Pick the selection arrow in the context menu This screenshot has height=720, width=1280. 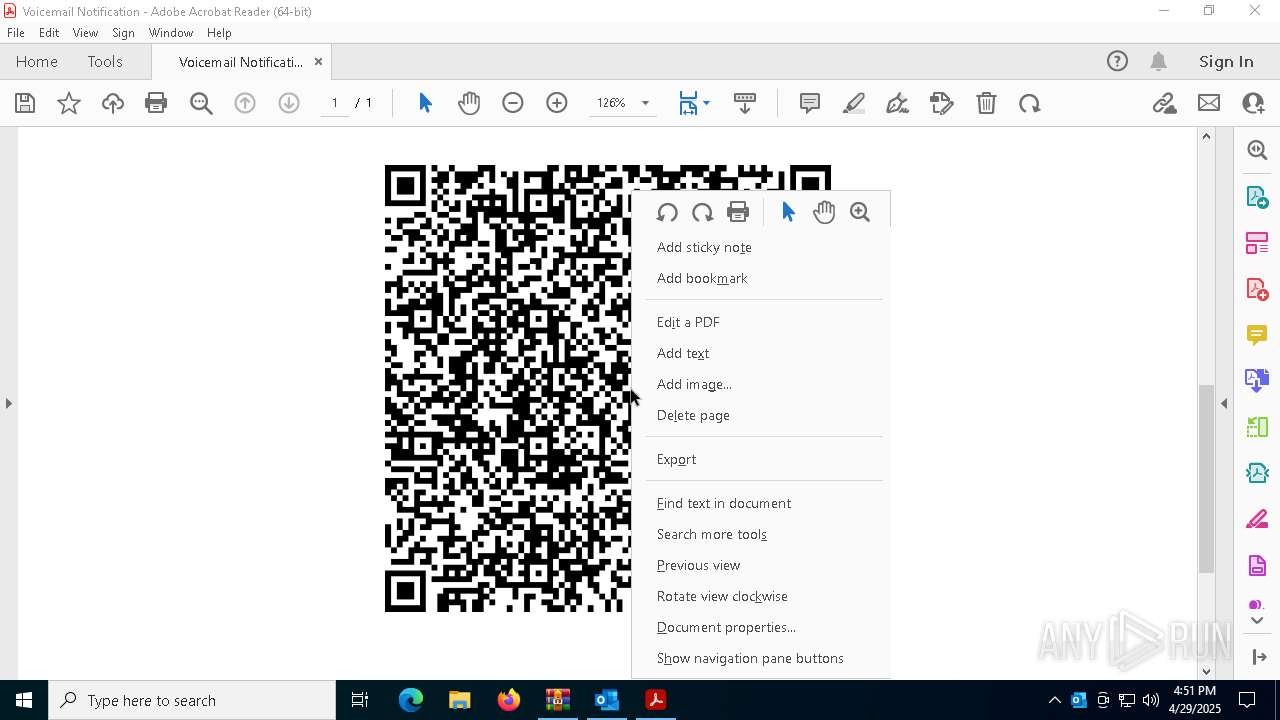point(788,212)
